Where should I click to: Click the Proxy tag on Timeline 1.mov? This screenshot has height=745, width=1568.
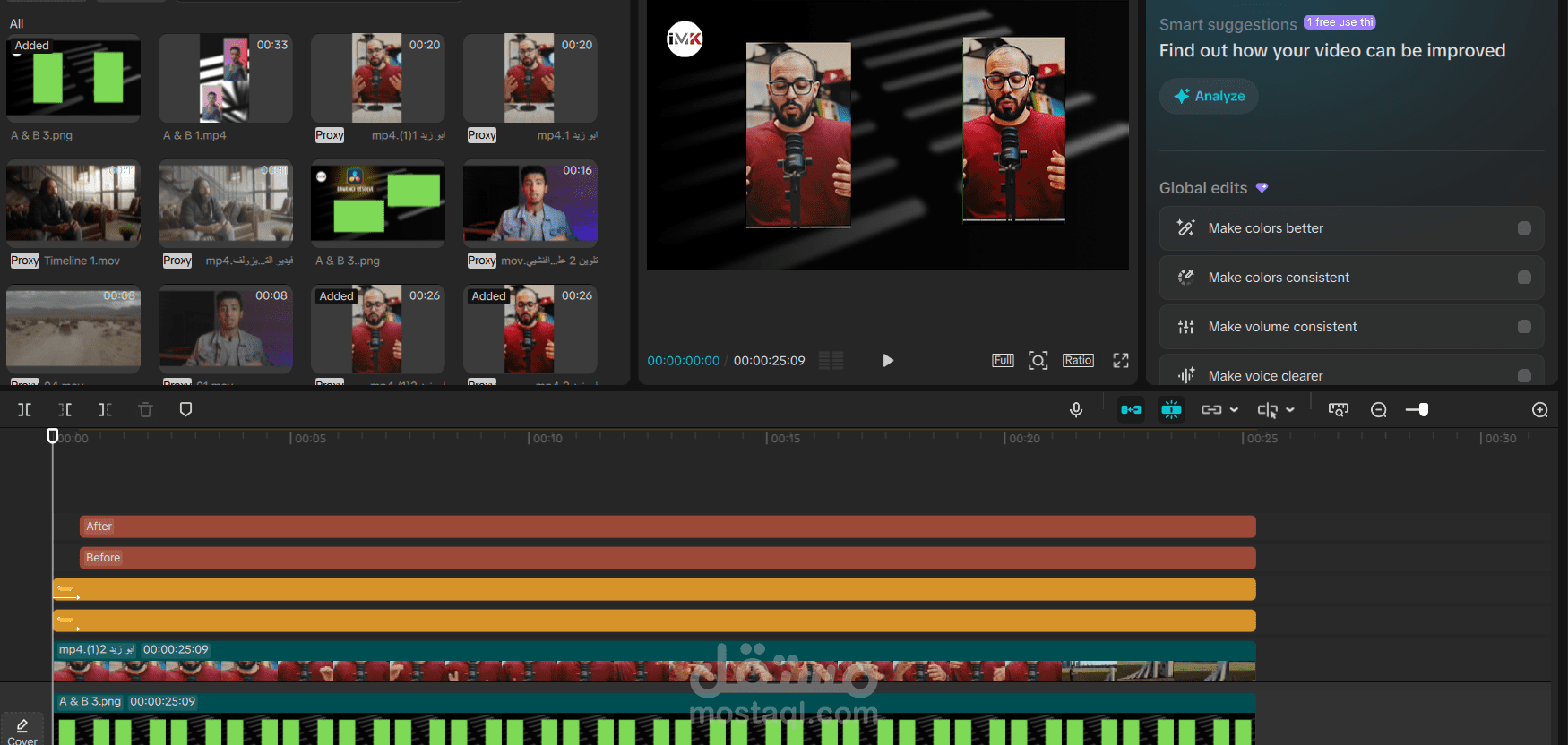click(x=25, y=261)
